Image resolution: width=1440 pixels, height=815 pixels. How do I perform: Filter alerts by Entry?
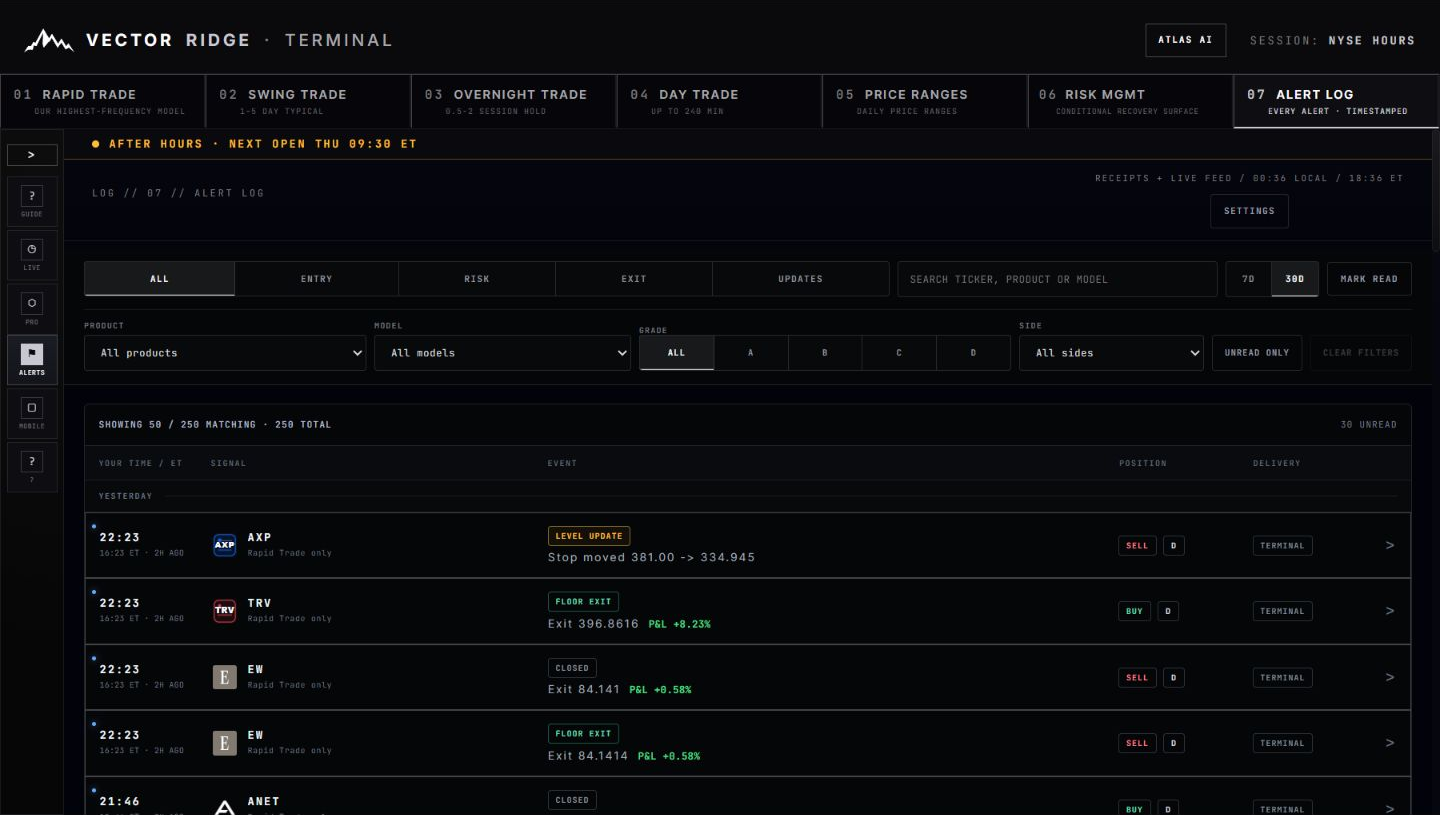[317, 279]
